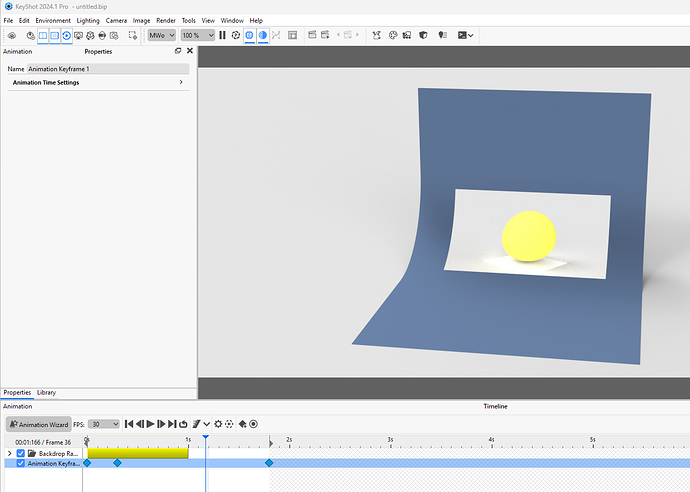The image size is (690, 492).
Task: Jump to the animation end
Action: tap(172, 424)
